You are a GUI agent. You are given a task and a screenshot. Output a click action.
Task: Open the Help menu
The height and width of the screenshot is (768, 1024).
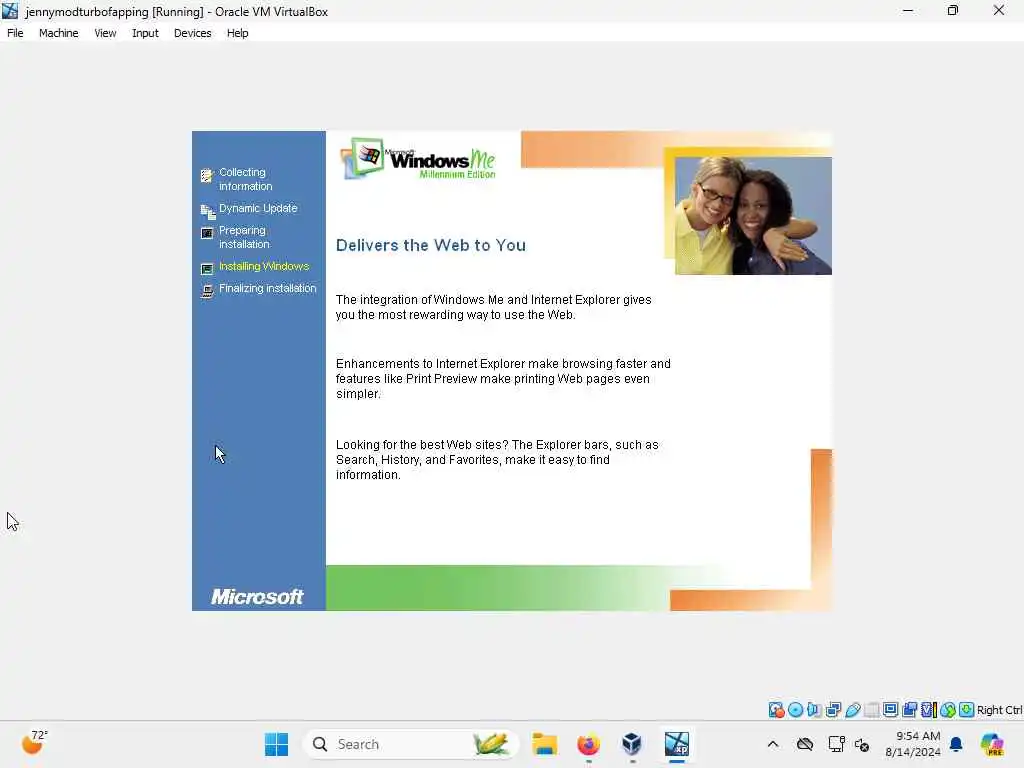pos(237,33)
